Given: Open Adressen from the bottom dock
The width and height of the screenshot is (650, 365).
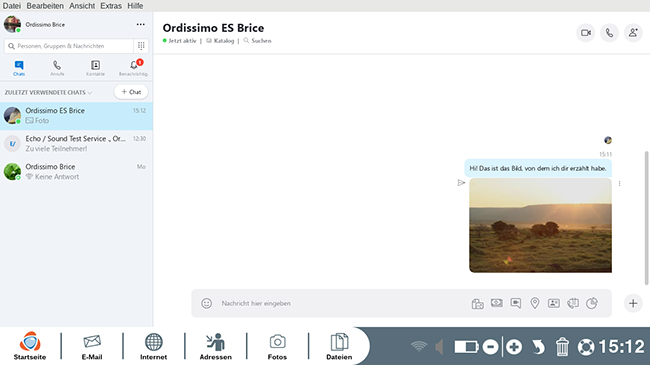Looking at the screenshot, I should point(216,346).
